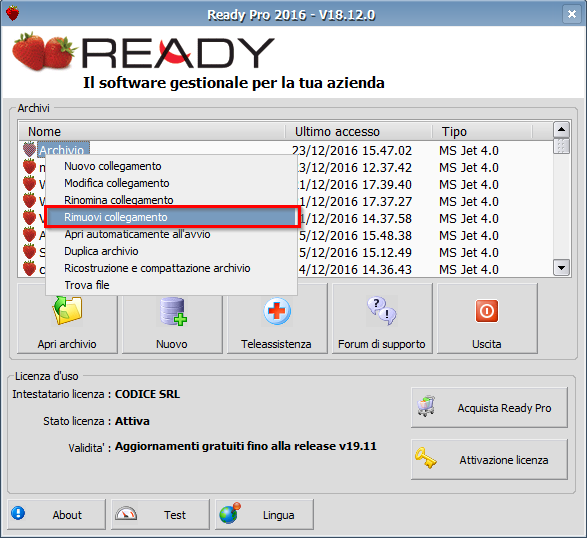This screenshot has width=587, height=538.
Task: Click strawberry icon in the 15.12.49 row
Action: click(29, 252)
